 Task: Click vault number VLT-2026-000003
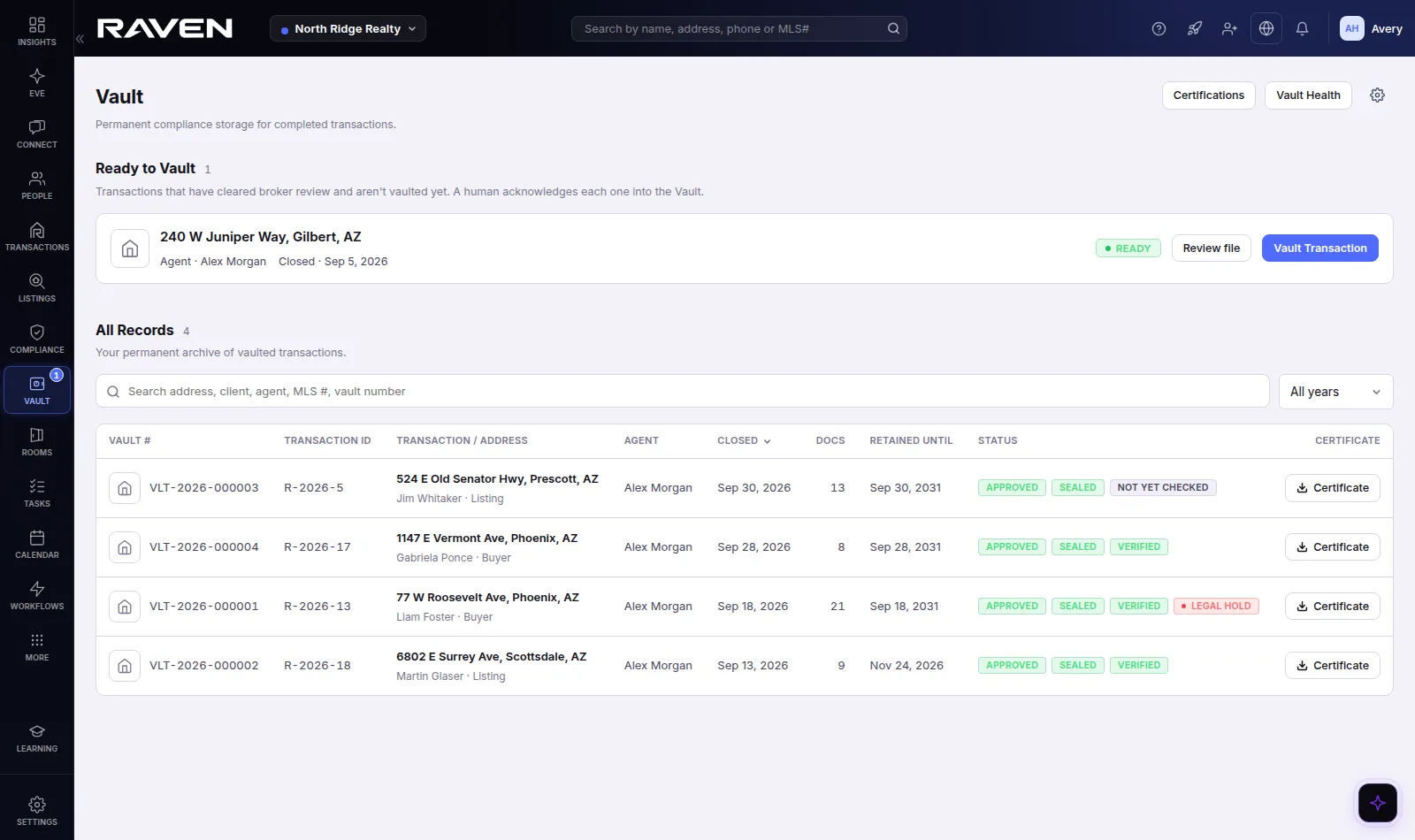coord(203,488)
